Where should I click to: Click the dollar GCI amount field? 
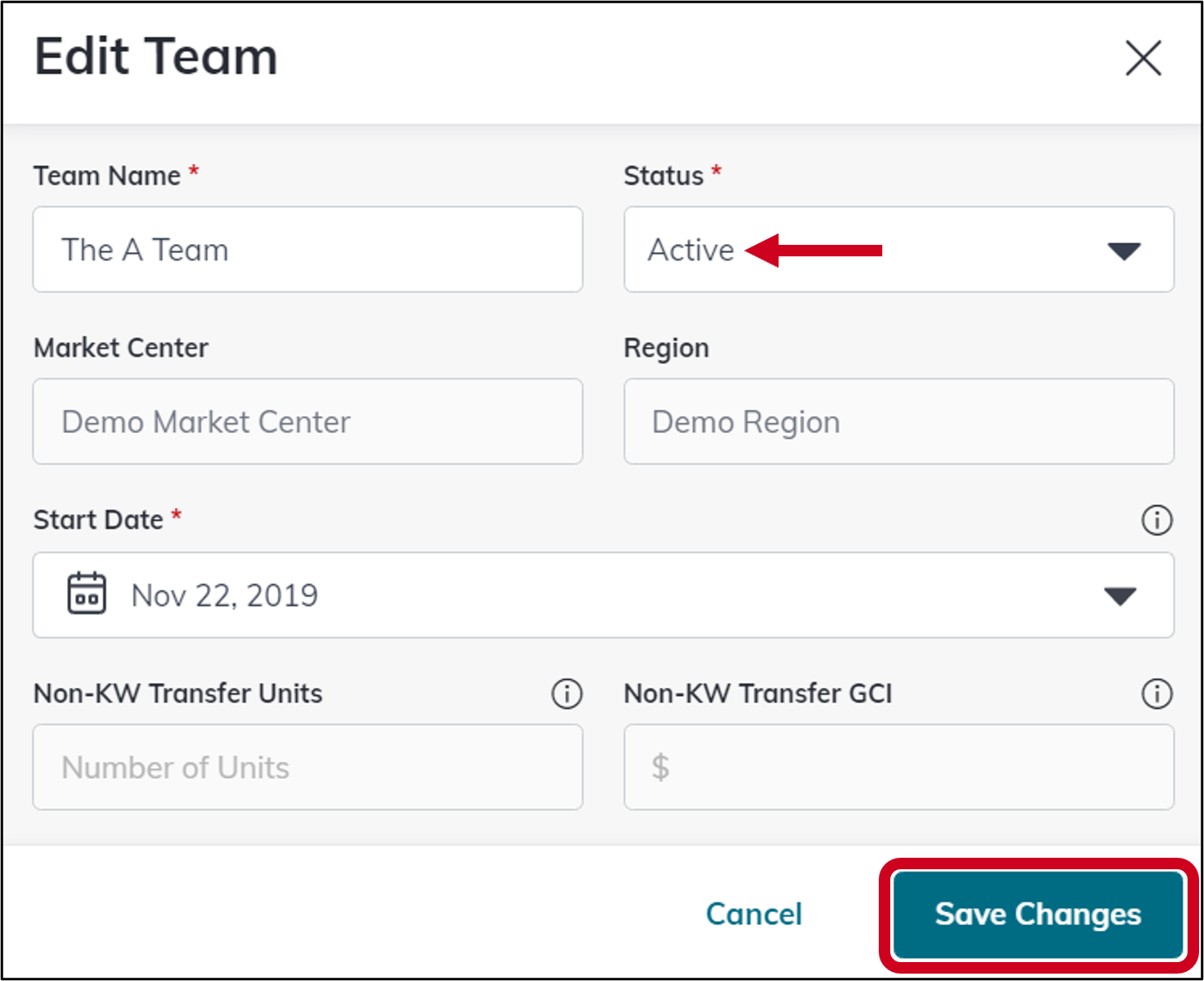click(899, 767)
